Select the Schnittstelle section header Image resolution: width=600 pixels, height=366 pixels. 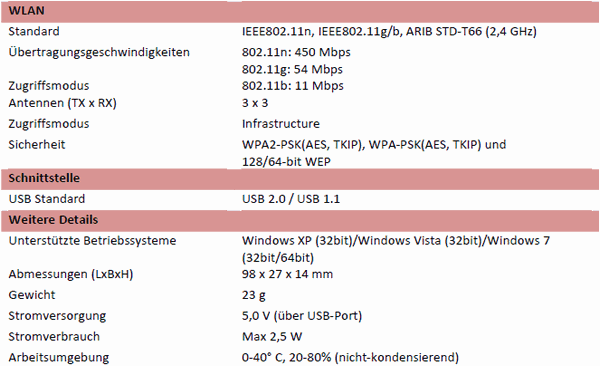point(300,179)
